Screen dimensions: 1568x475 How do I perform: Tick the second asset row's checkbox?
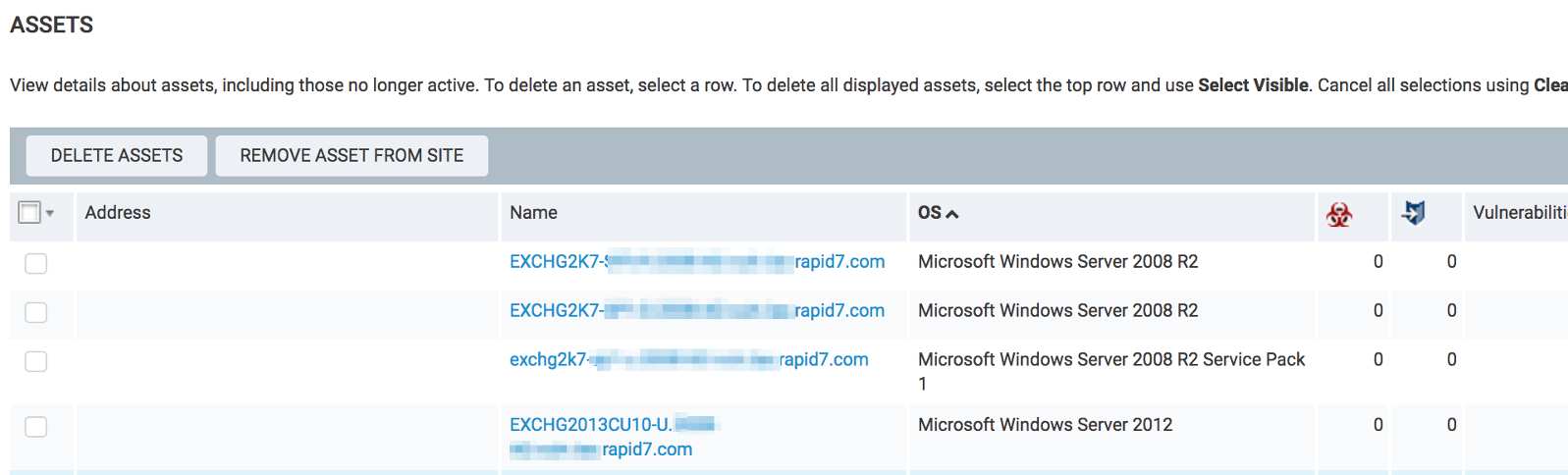pos(36,312)
